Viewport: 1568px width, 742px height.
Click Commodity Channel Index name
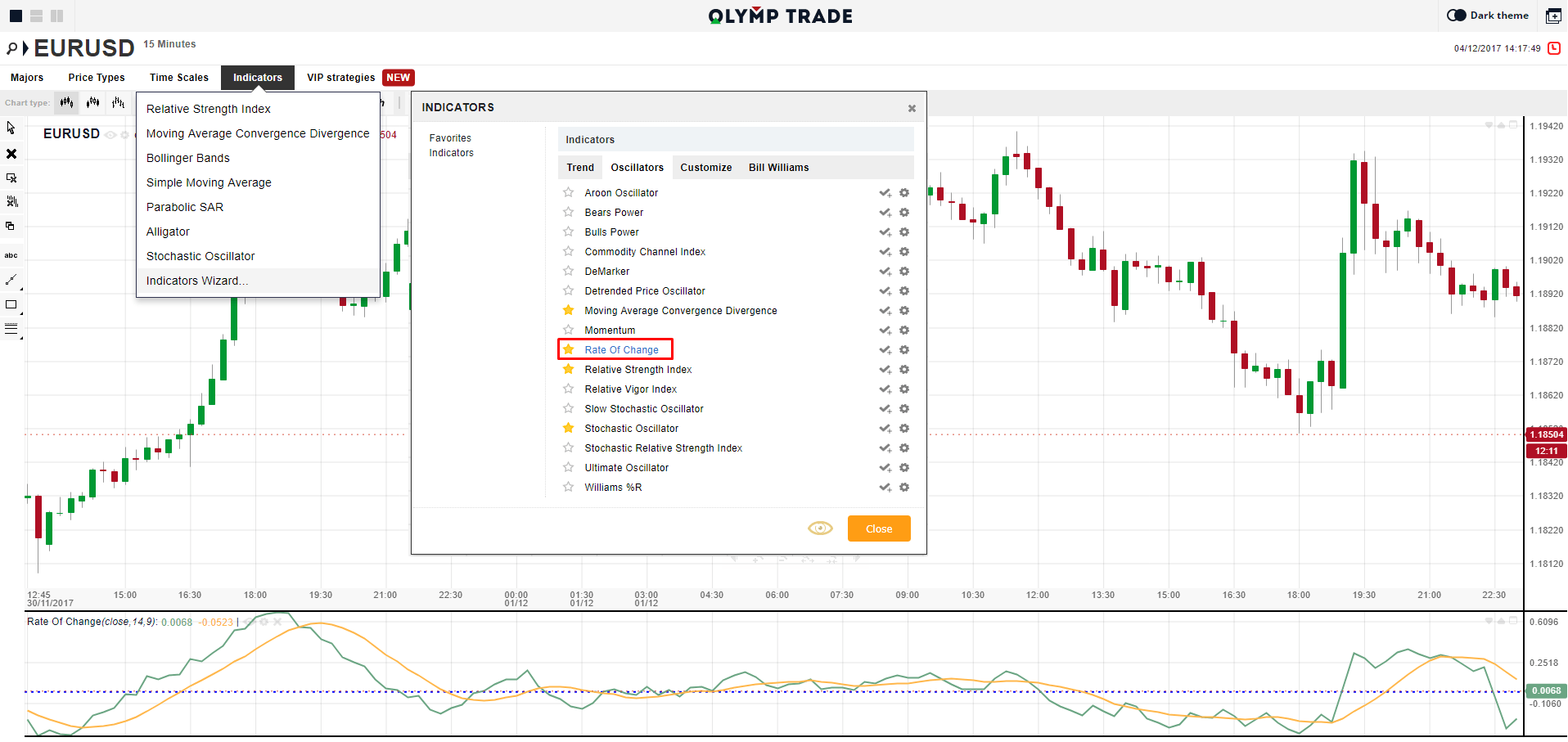[645, 252]
